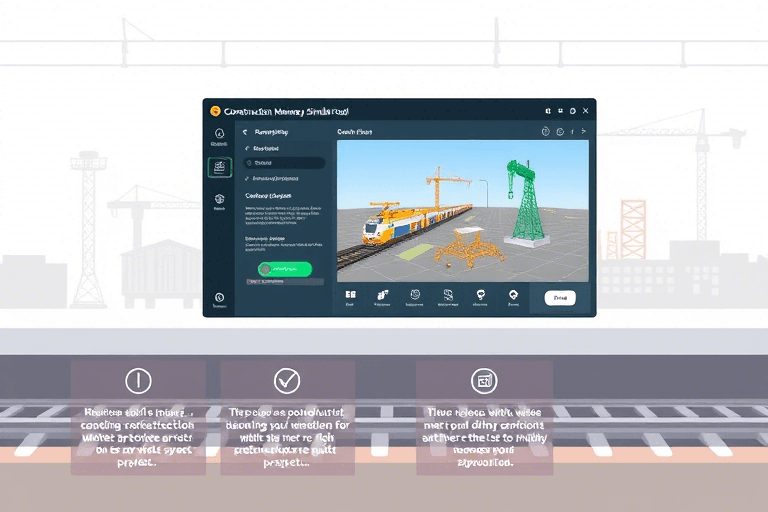
Task: Click the orange app logo in title bar
Action: click(213, 111)
